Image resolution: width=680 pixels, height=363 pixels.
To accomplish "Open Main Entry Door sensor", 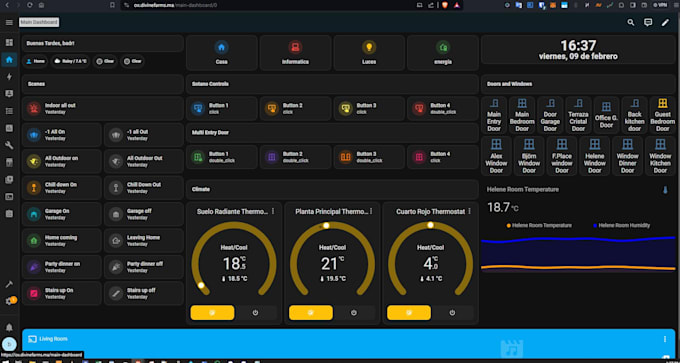I will (494, 115).
